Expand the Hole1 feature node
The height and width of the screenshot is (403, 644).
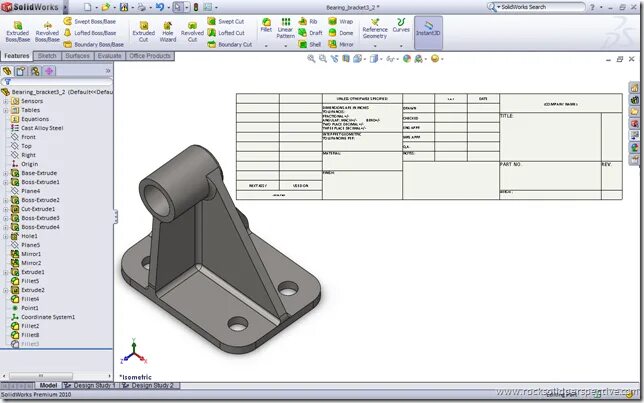(6, 236)
